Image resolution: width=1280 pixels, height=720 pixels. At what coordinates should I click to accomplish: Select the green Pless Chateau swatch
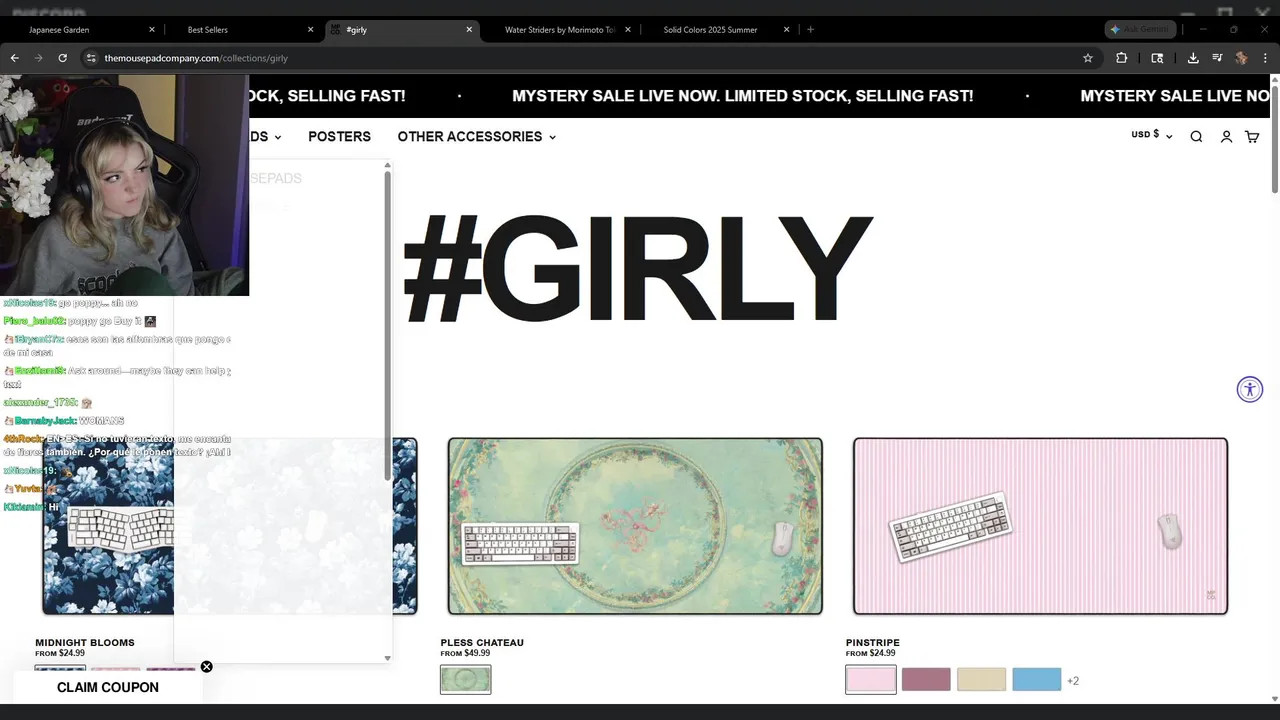point(466,680)
